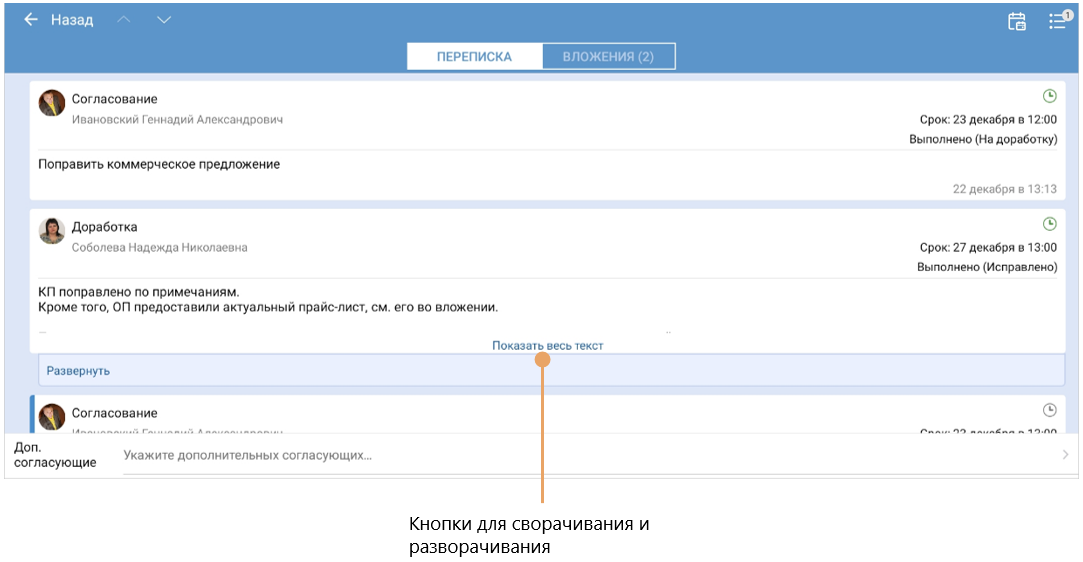Click the Назад text button

point(72,20)
